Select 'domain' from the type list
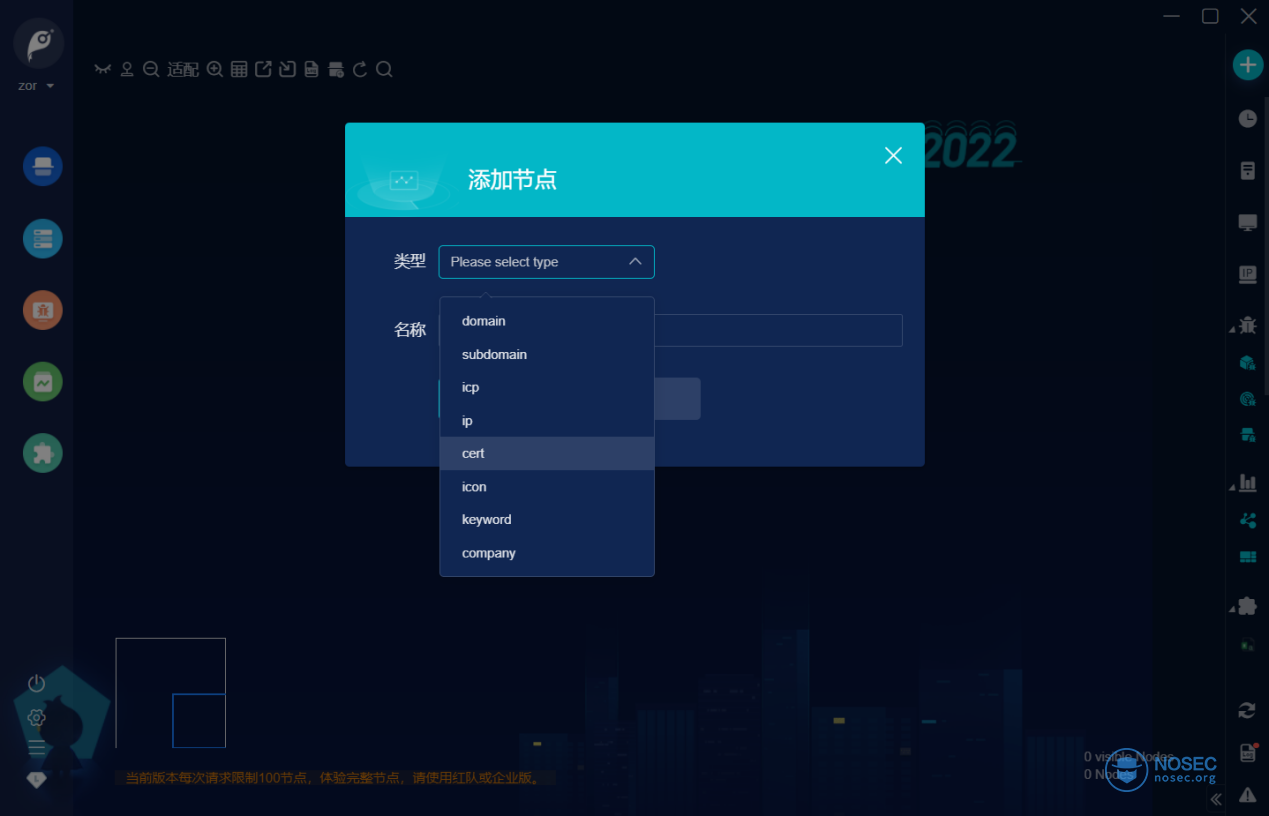Image resolution: width=1269 pixels, height=816 pixels. tap(547, 321)
